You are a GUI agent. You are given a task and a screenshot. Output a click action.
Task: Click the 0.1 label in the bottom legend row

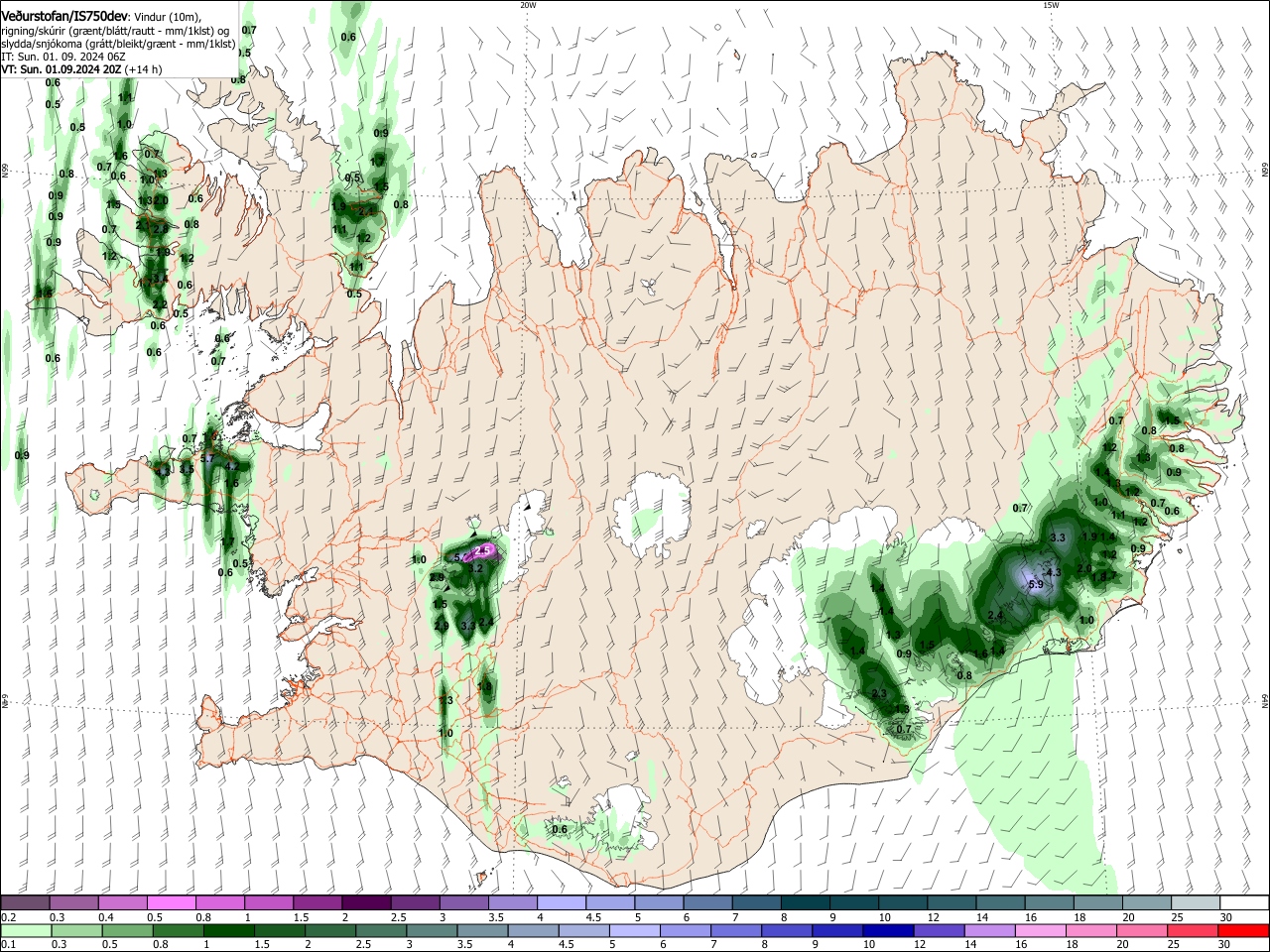[8, 945]
